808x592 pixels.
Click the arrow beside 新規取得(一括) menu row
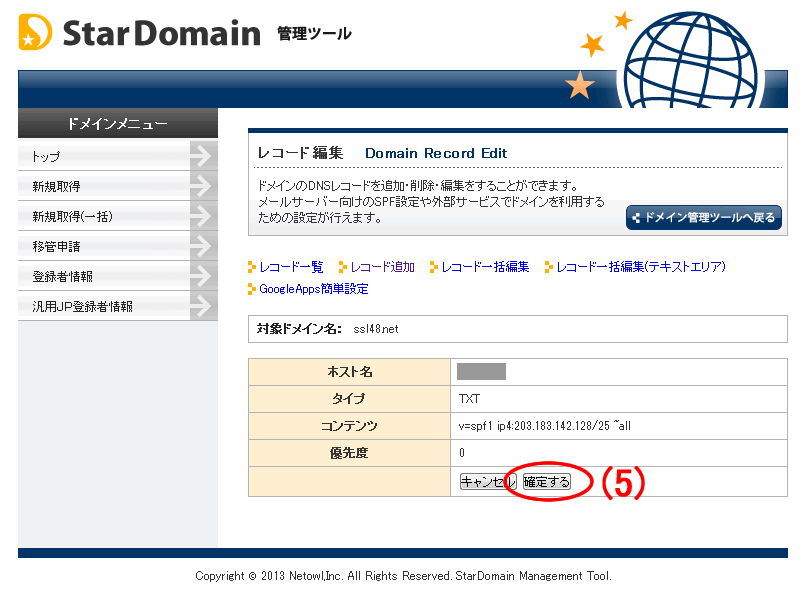point(204,216)
